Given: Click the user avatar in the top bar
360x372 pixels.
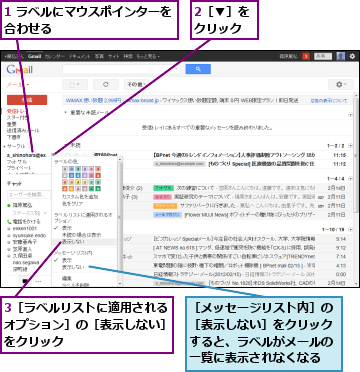Looking at the screenshot, I should click(x=340, y=56).
